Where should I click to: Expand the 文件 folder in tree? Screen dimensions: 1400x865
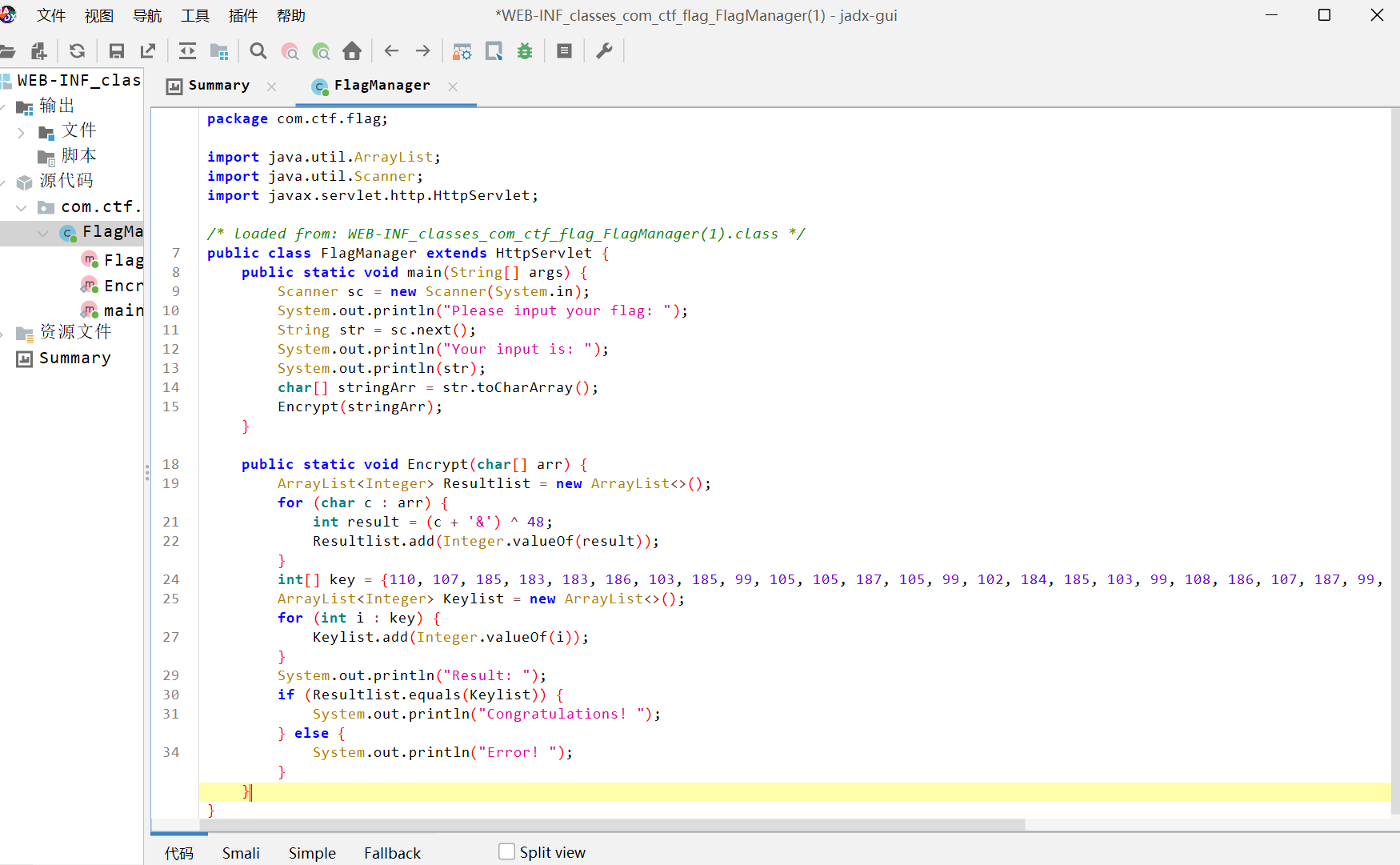pos(22,132)
